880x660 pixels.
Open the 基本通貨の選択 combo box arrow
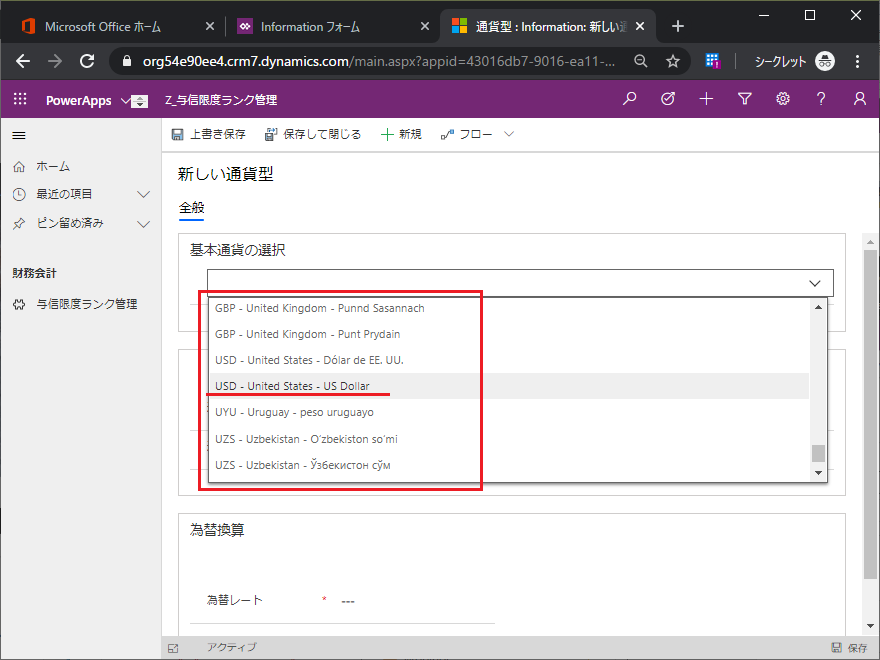point(814,283)
